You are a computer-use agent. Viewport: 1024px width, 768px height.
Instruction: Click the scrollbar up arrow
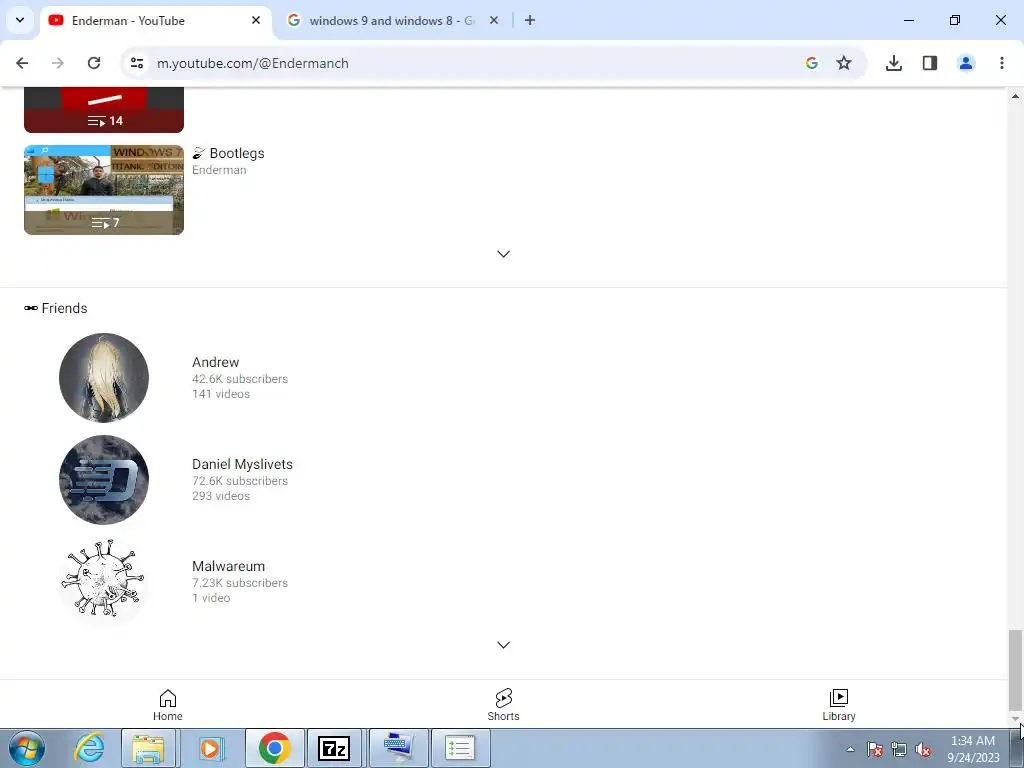click(1015, 96)
